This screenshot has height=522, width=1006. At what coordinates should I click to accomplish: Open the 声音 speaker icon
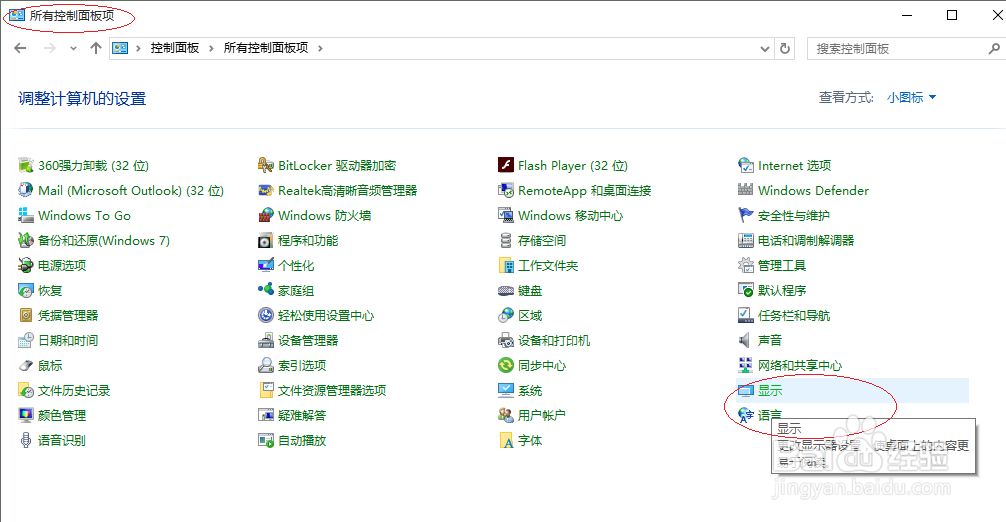point(746,341)
